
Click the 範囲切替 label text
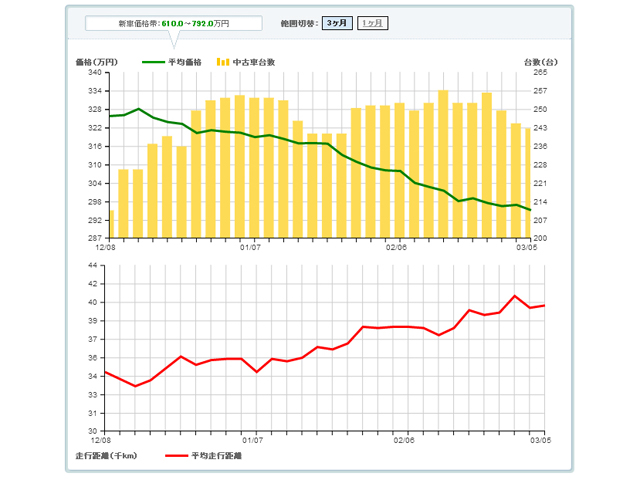300,22
